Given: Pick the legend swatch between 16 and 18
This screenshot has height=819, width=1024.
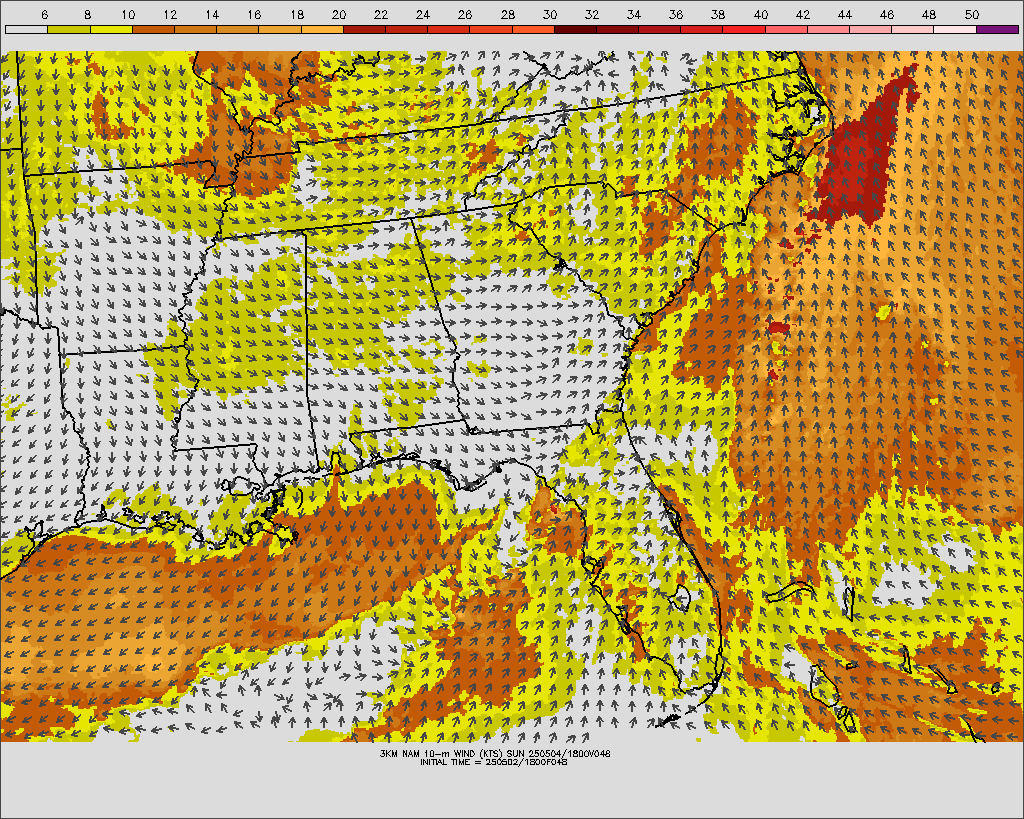Looking at the screenshot, I should tap(280, 29).
